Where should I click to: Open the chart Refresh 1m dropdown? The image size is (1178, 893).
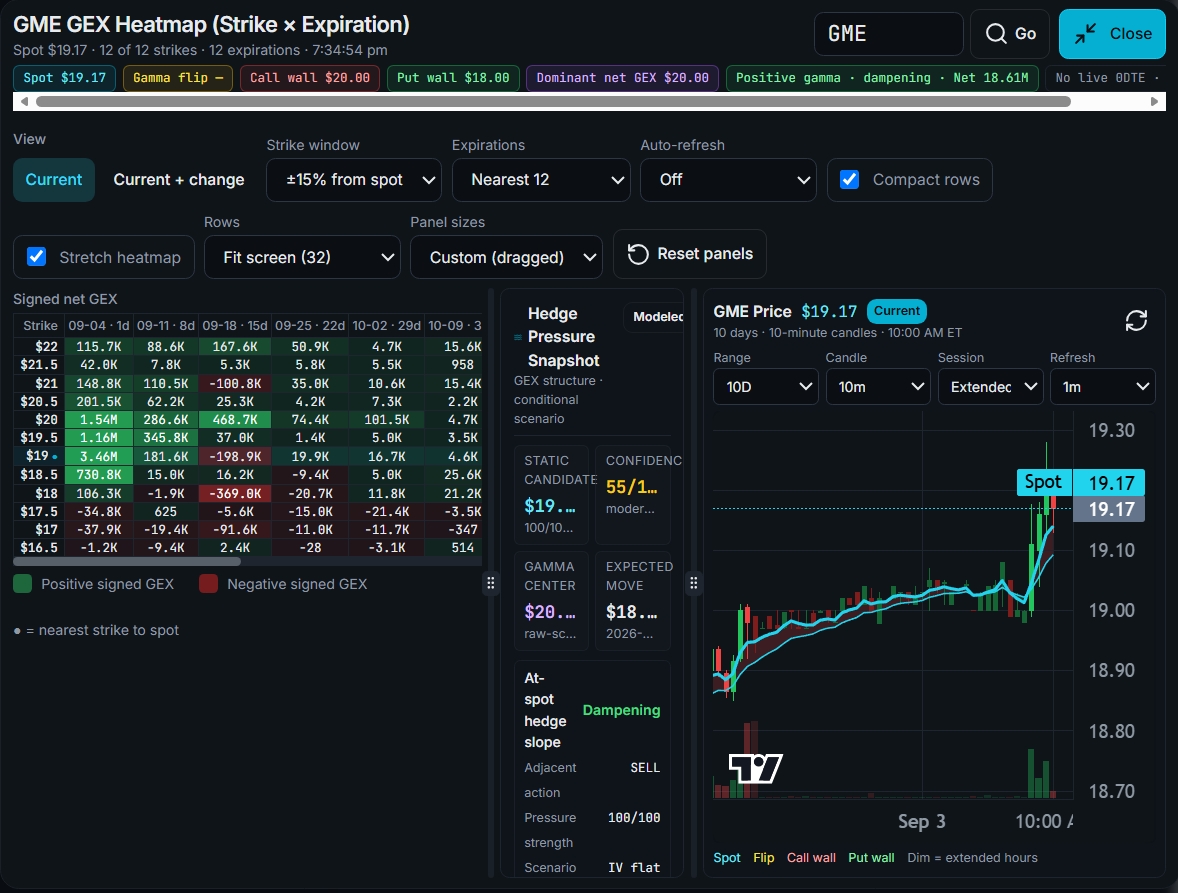click(1102, 386)
